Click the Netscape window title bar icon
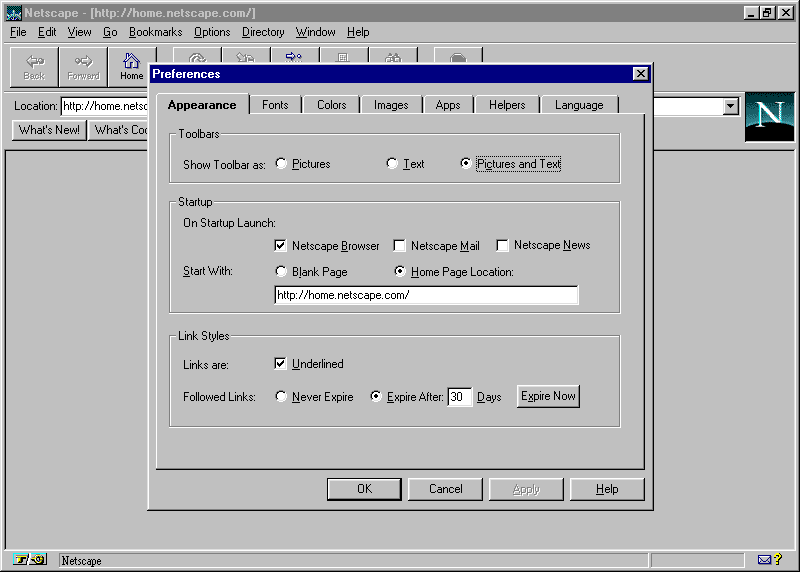The height and width of the screenshot is (572, 800). point(14,13)
